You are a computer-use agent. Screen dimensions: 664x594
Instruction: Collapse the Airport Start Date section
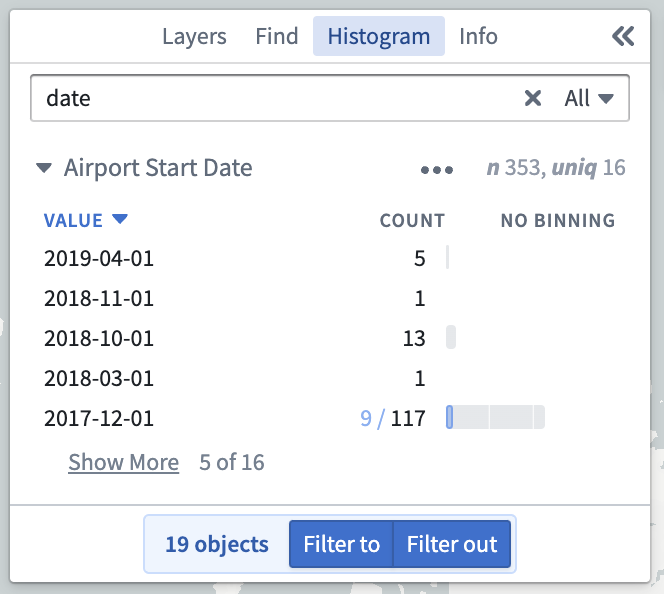44,168
